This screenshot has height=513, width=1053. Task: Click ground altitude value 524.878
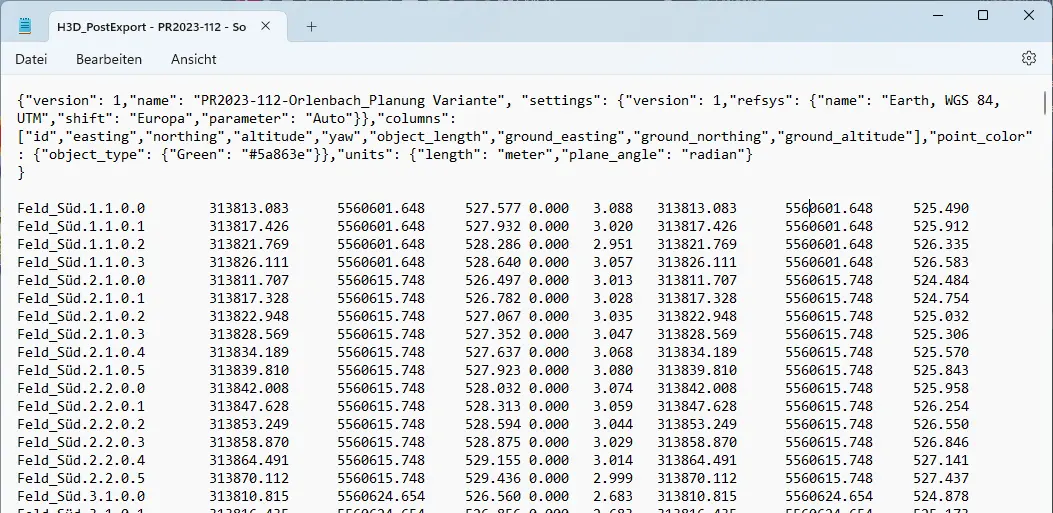point(941,496)
